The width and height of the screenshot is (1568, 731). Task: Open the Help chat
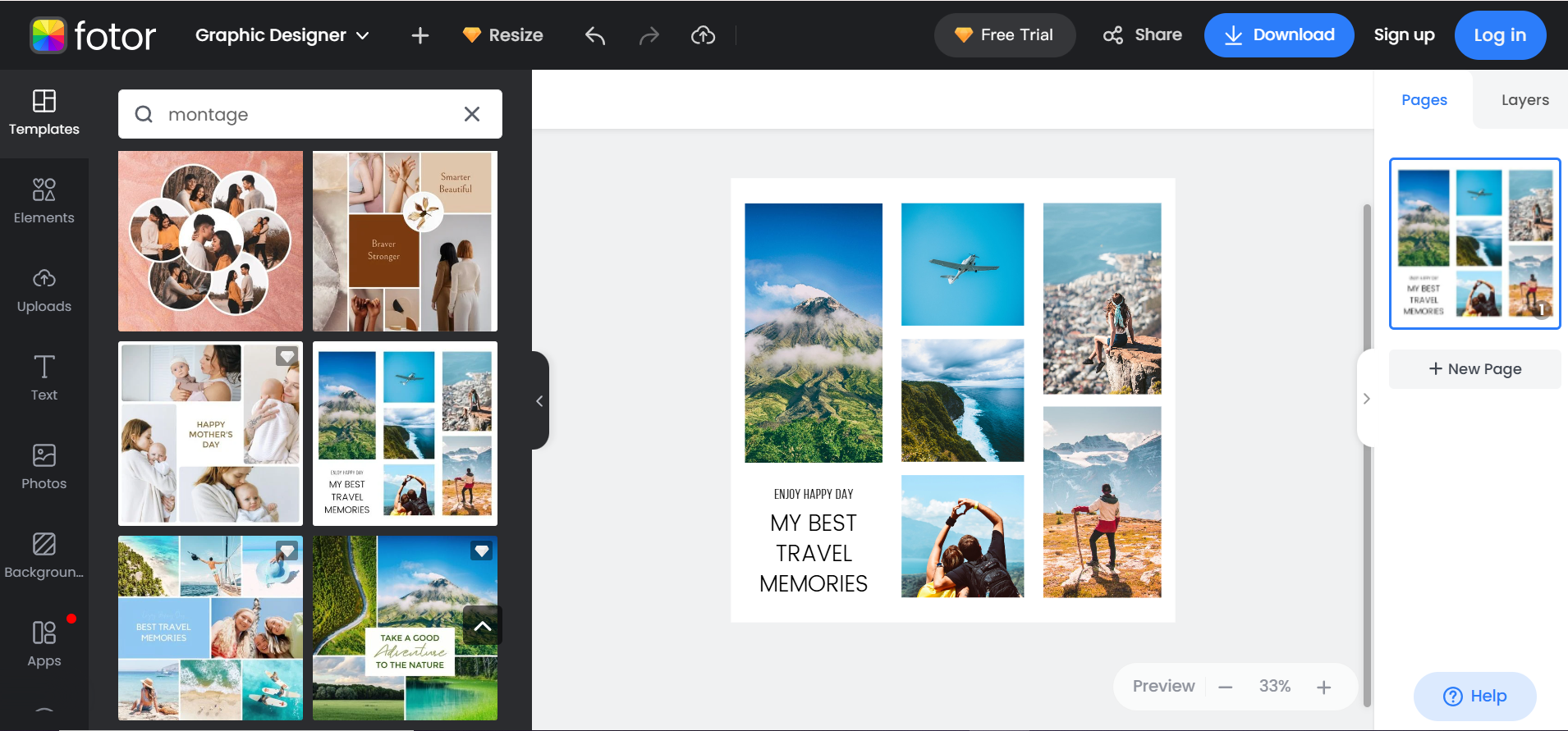[1474, 697]
